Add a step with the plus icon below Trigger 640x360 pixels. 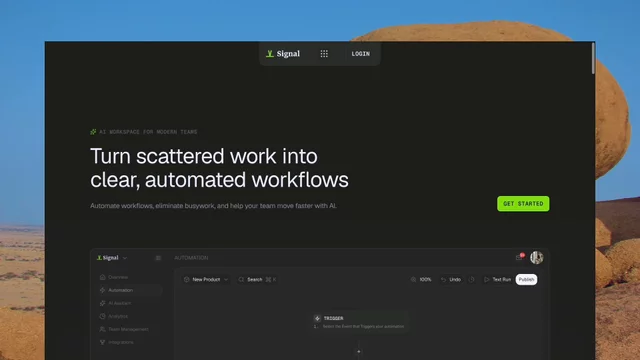click(x=359, y=351)
